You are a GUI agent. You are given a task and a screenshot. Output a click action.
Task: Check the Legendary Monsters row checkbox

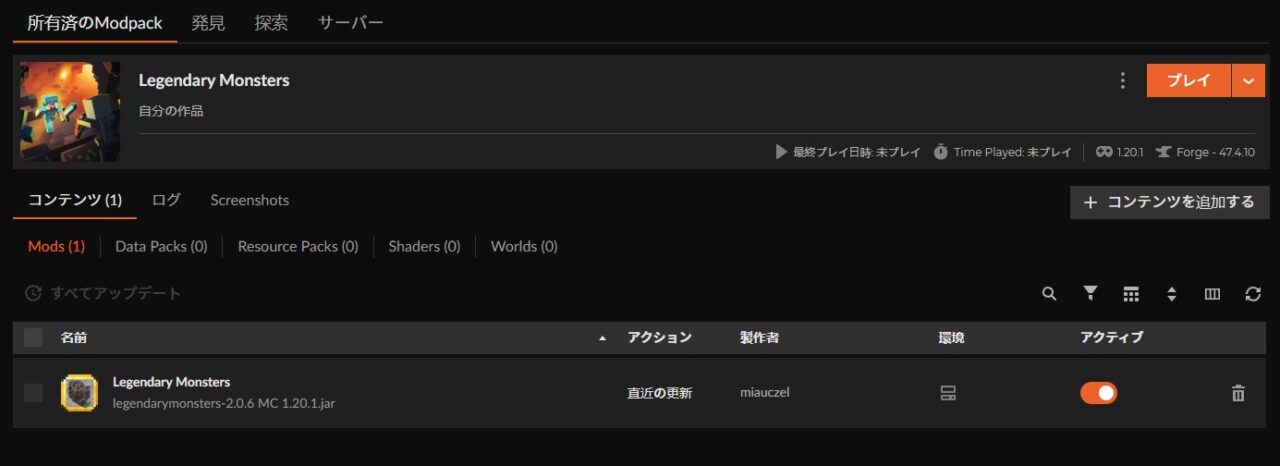[33, 393]
